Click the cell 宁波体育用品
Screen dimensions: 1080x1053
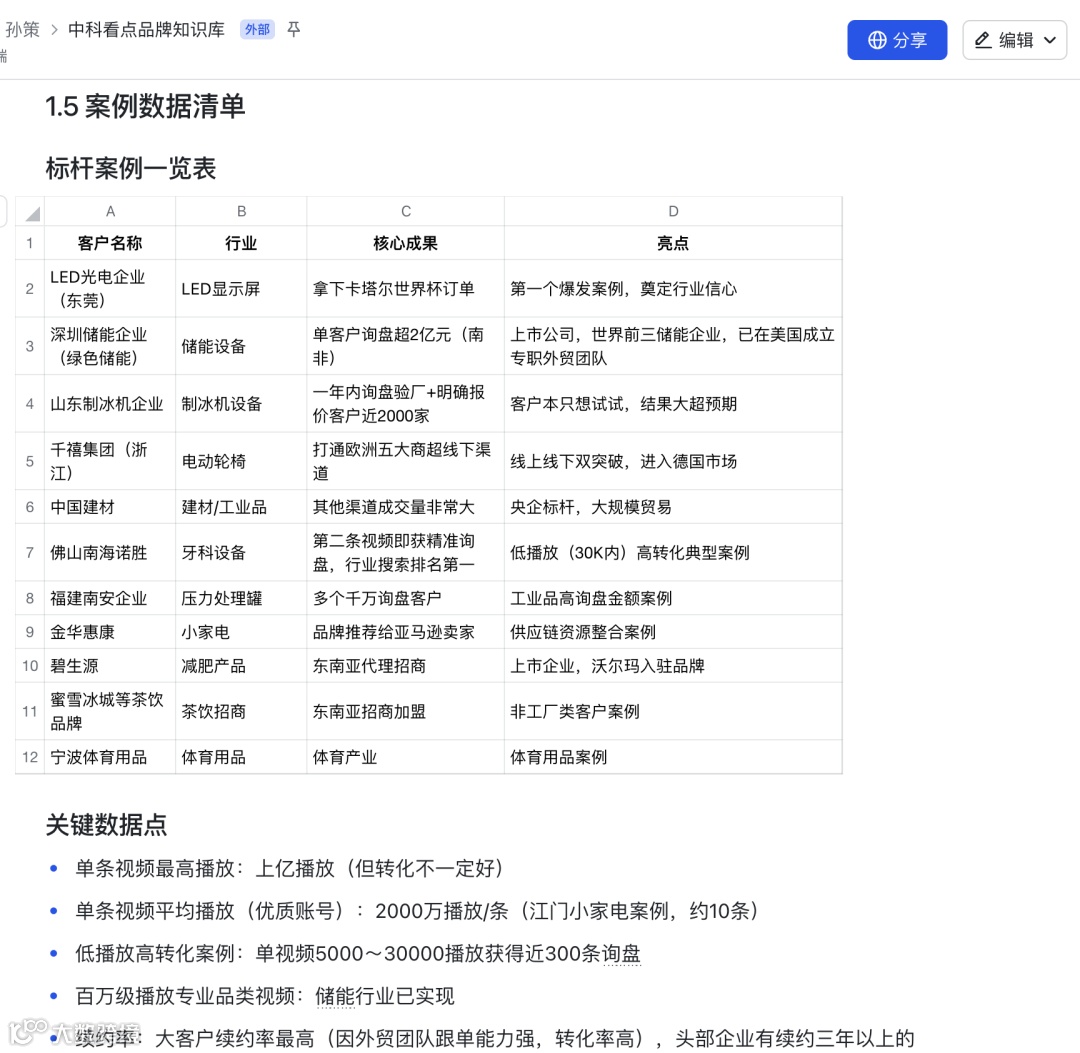110,757
